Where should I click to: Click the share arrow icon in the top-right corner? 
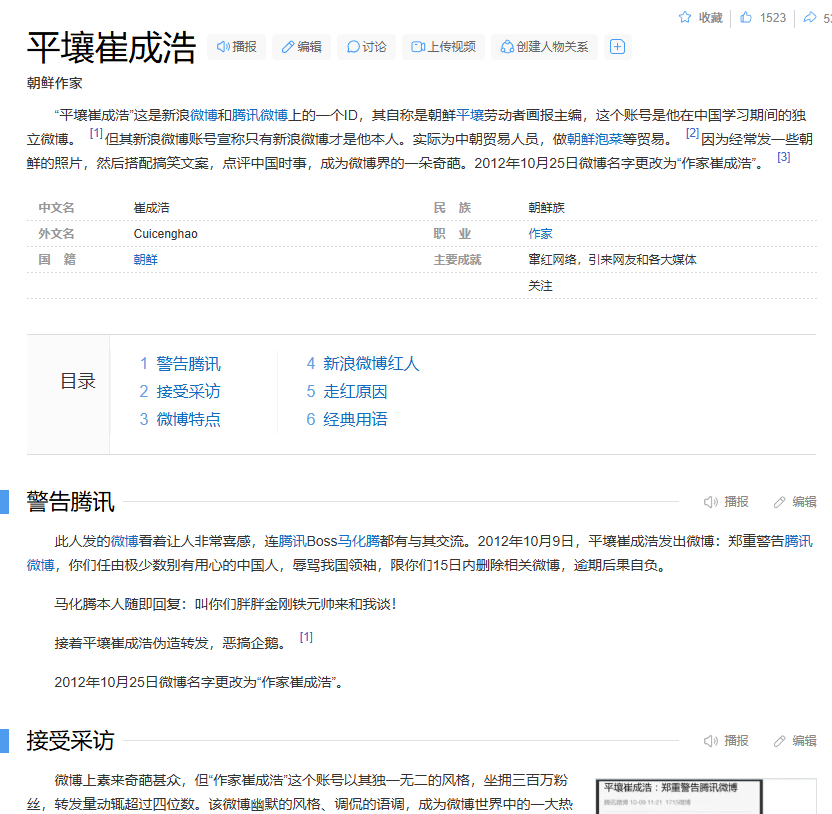coord(809,18)
